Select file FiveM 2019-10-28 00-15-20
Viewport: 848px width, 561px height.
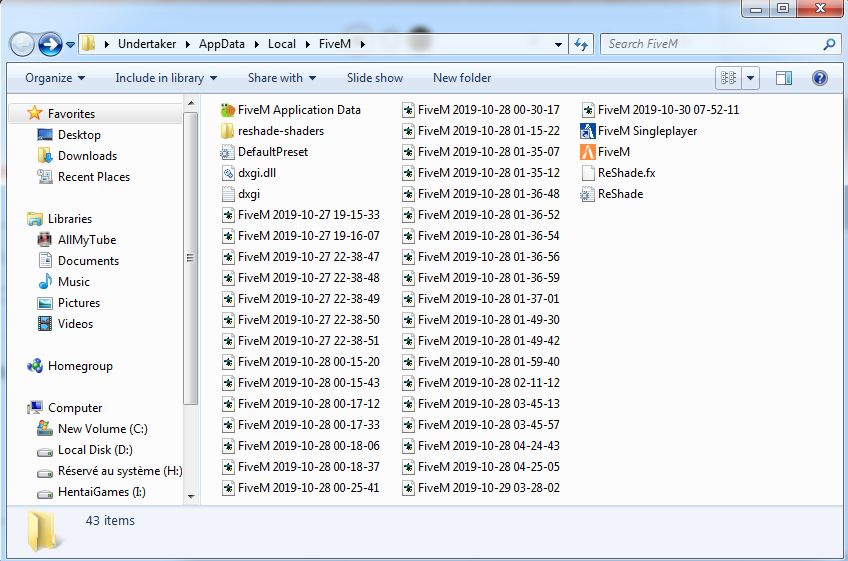[301, 362]
